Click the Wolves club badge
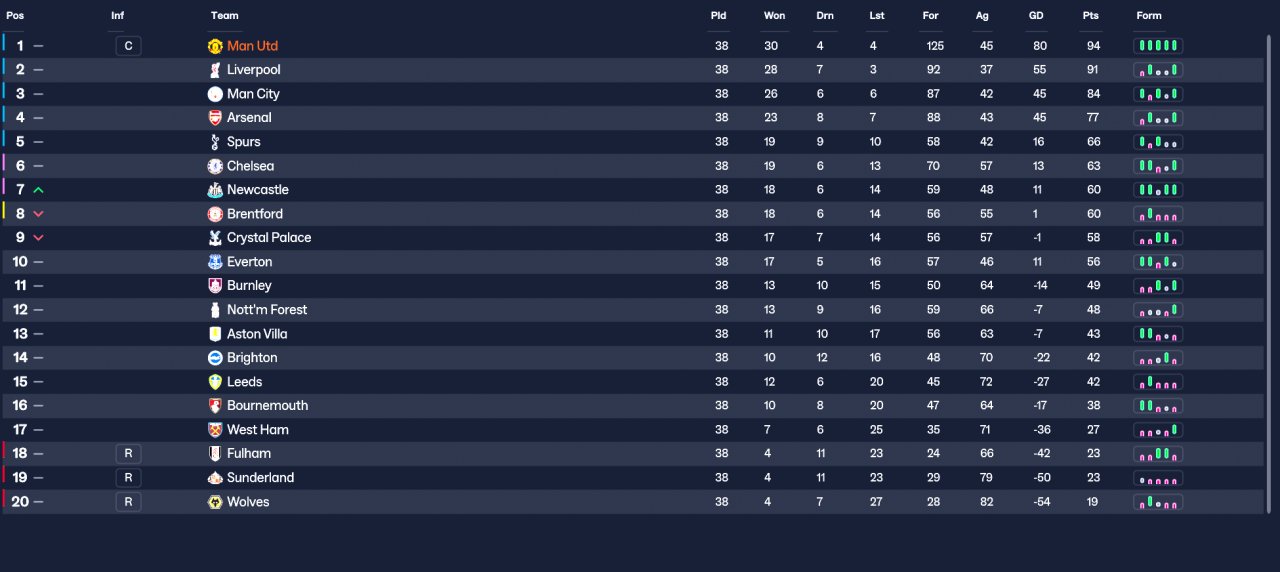Image resolution: width=1280 pixels, height=572 pixels. coord(215,502)
